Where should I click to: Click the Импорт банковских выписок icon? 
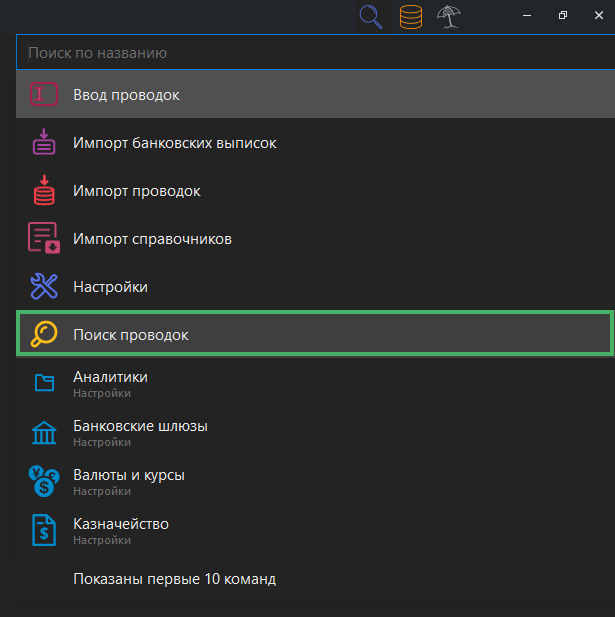[x=43, y=143]
